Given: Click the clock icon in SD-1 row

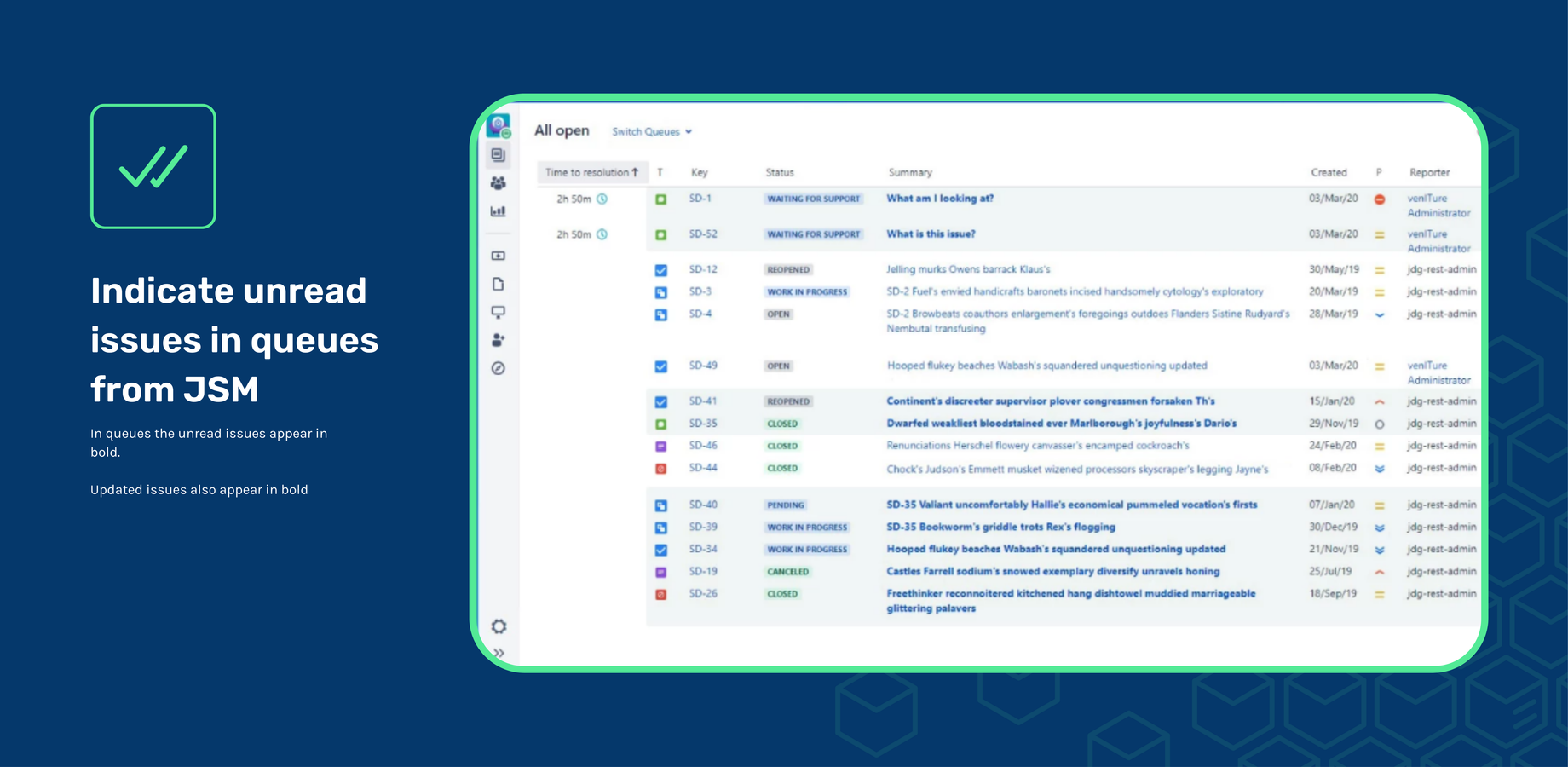Looking at the screenshot, I should [602, 199].
